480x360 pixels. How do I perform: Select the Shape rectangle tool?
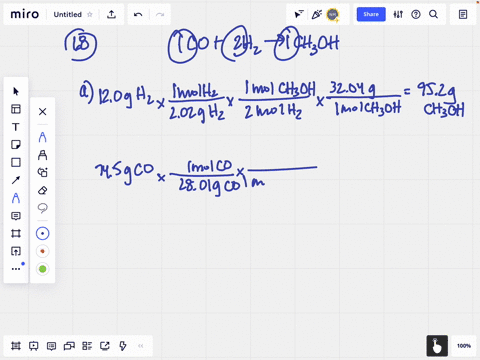16,162
